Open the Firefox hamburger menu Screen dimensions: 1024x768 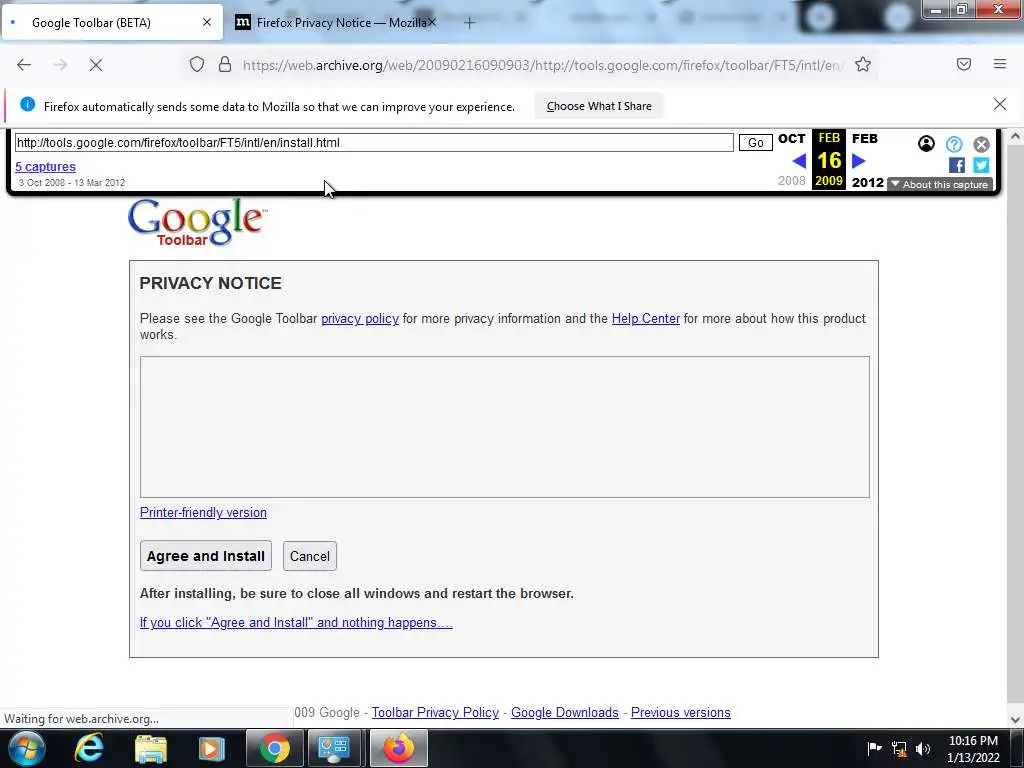pyautogui.click(x=1000, y=64)
